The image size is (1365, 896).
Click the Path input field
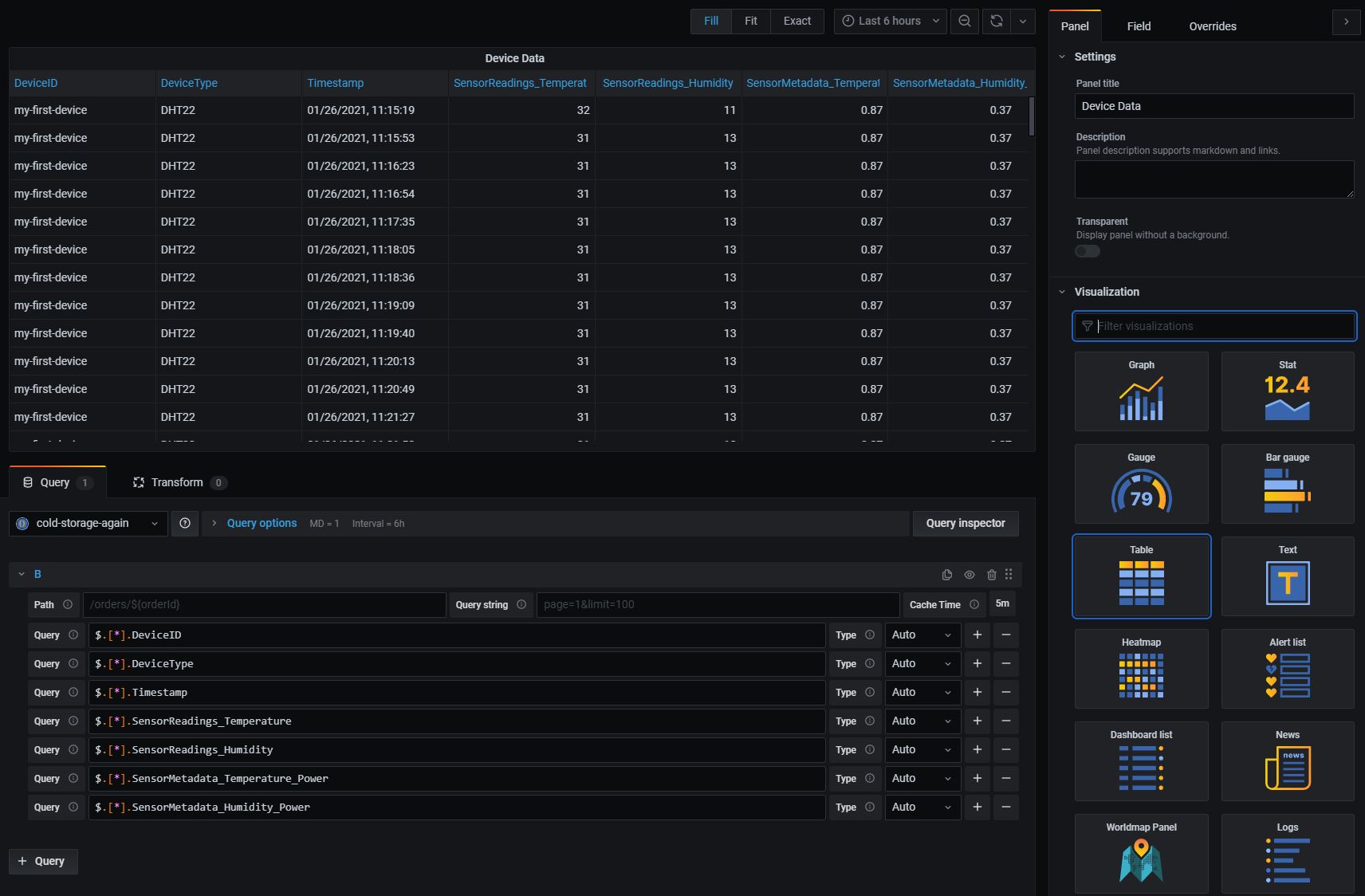pos(265,605)
